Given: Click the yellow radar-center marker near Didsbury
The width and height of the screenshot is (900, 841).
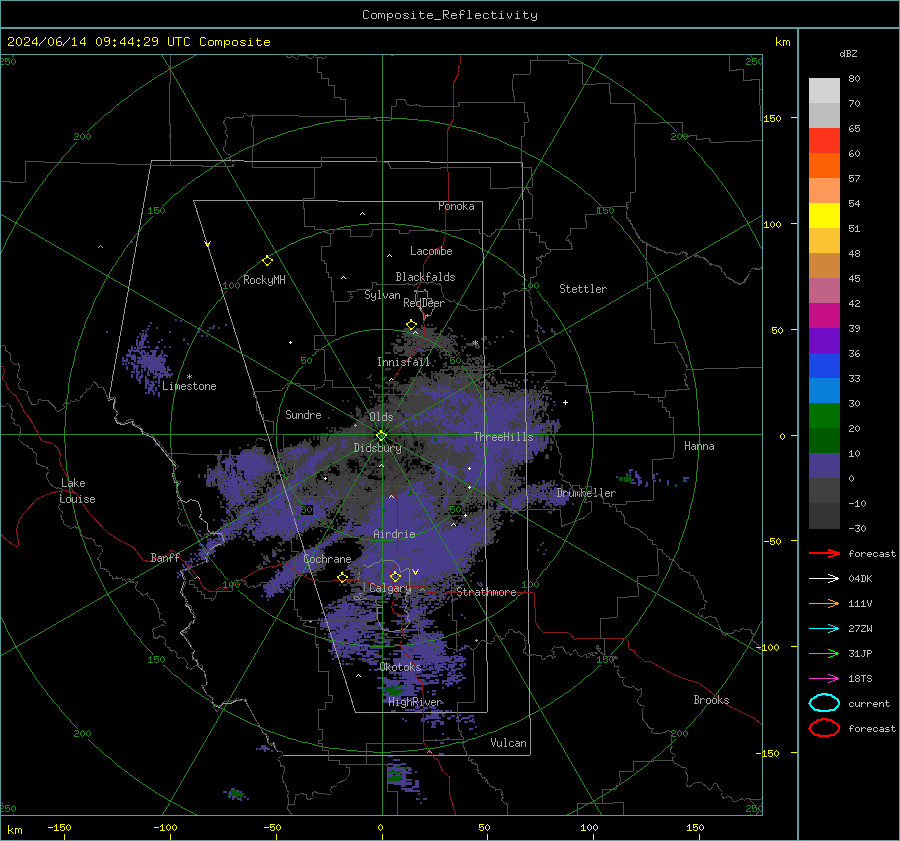Looking at the screenshot, I should 381,436.
